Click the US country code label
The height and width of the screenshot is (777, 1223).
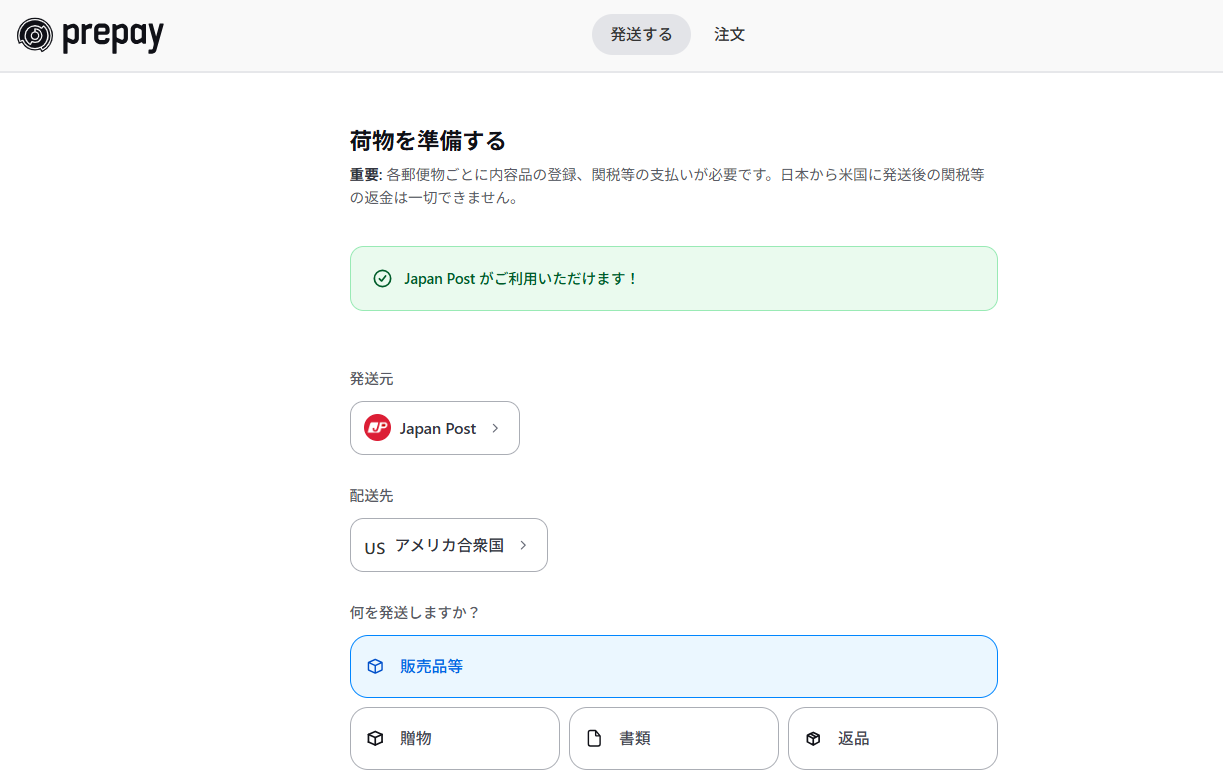[x=375, y=548]
